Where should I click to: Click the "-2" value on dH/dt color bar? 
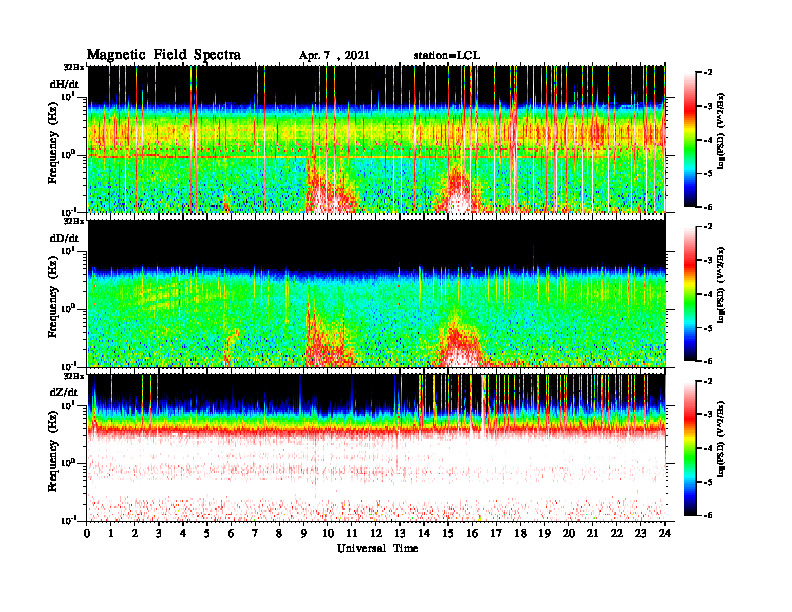pos(708,73)
